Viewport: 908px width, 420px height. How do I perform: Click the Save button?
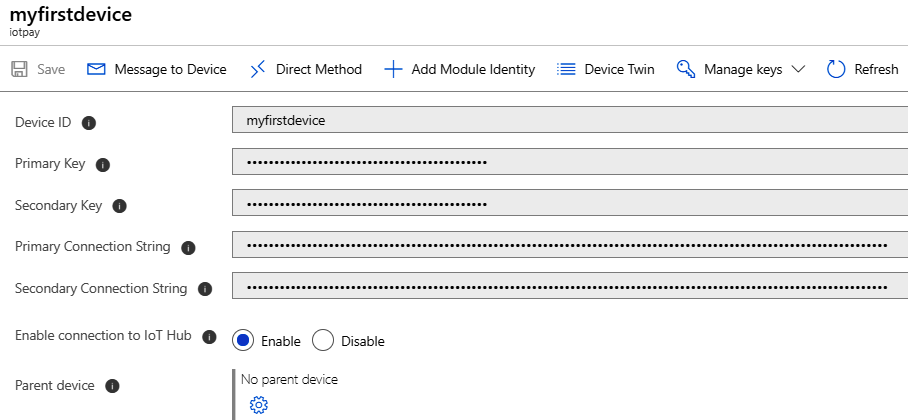coord(38,69)
